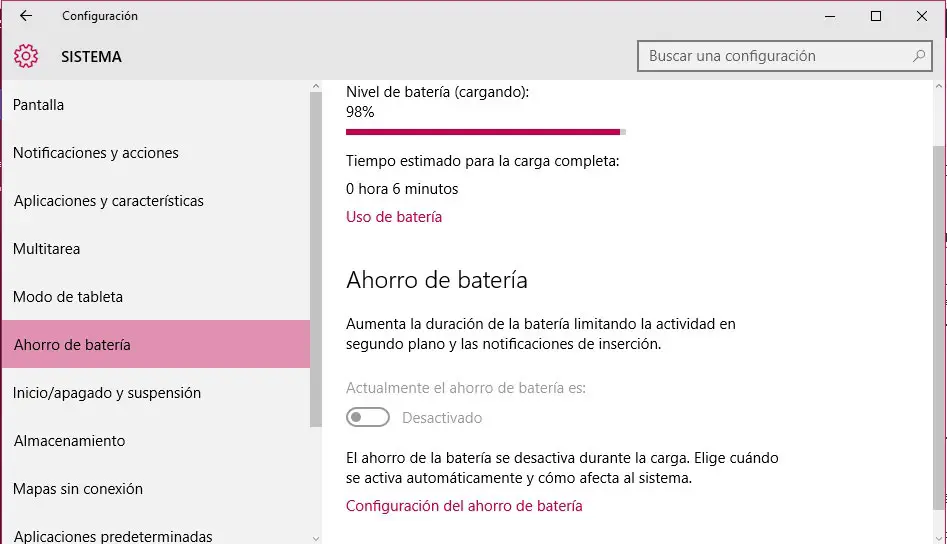
Task: Click the Sistema gear icon
Action: click(x=26, y=56)
